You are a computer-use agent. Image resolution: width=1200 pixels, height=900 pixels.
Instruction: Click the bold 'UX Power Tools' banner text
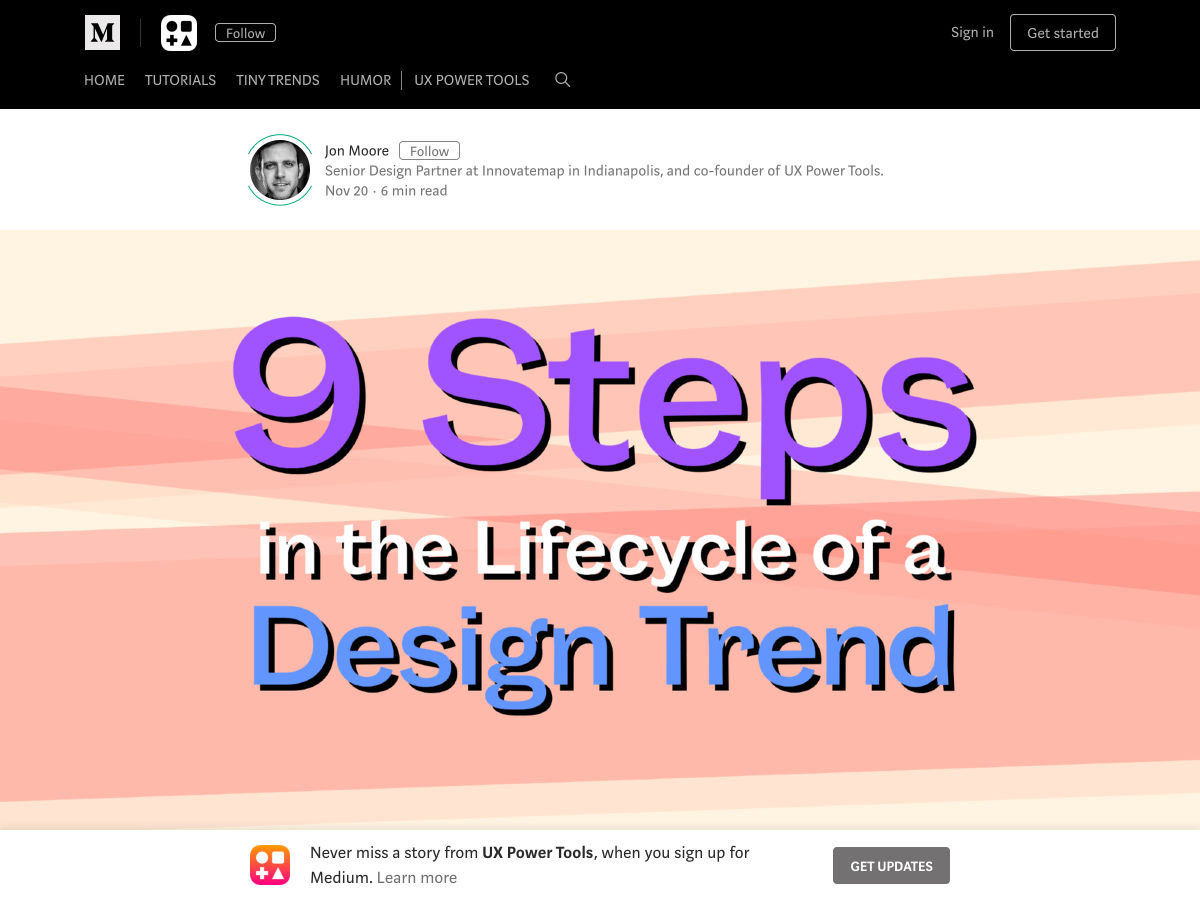[x=538, y=853]
